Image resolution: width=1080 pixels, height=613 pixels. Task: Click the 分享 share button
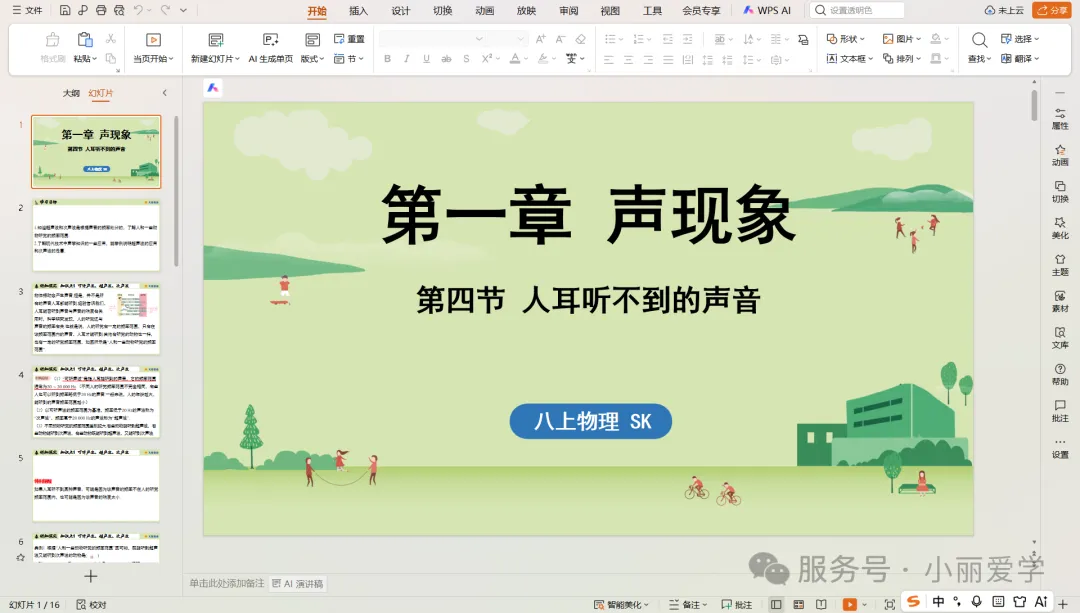1051,10
